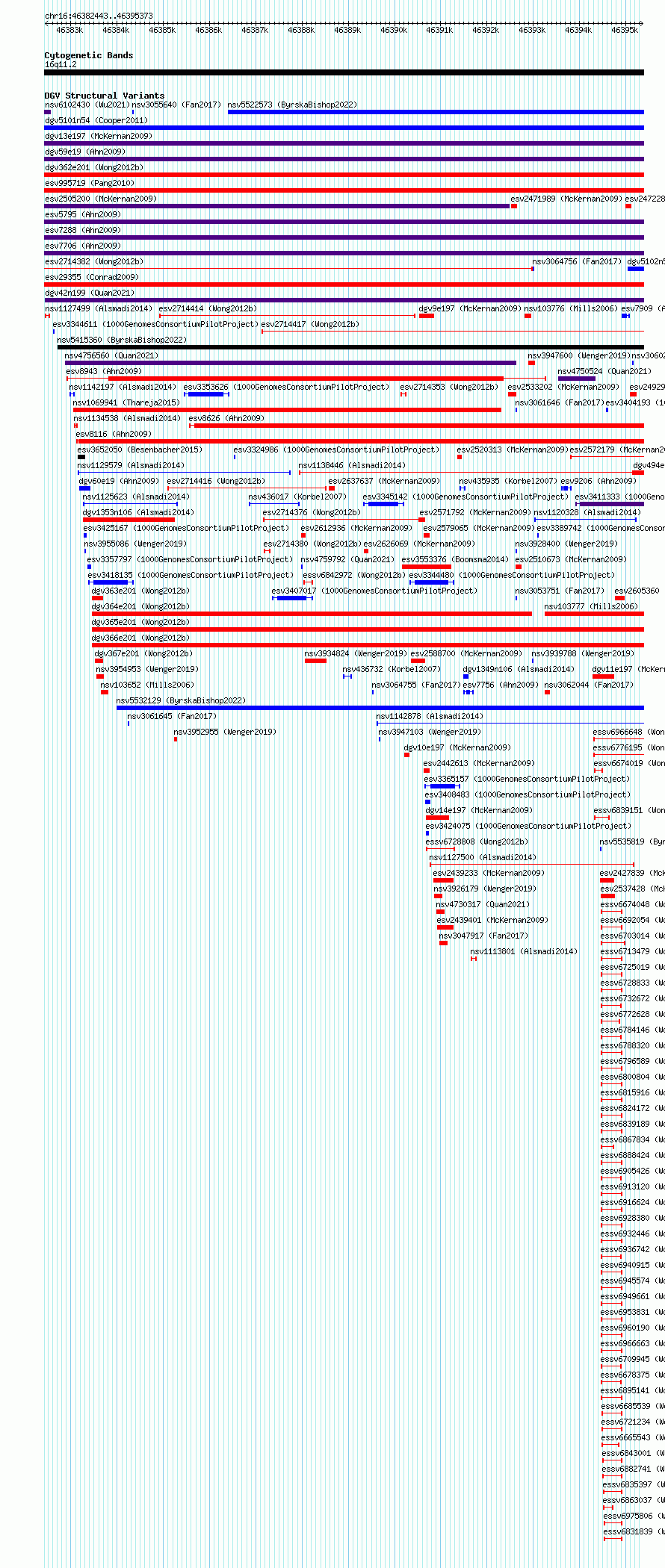665x1568 pixels.
Task: Click the 46383k ruler tick label
Action: (x=69, y=31)
